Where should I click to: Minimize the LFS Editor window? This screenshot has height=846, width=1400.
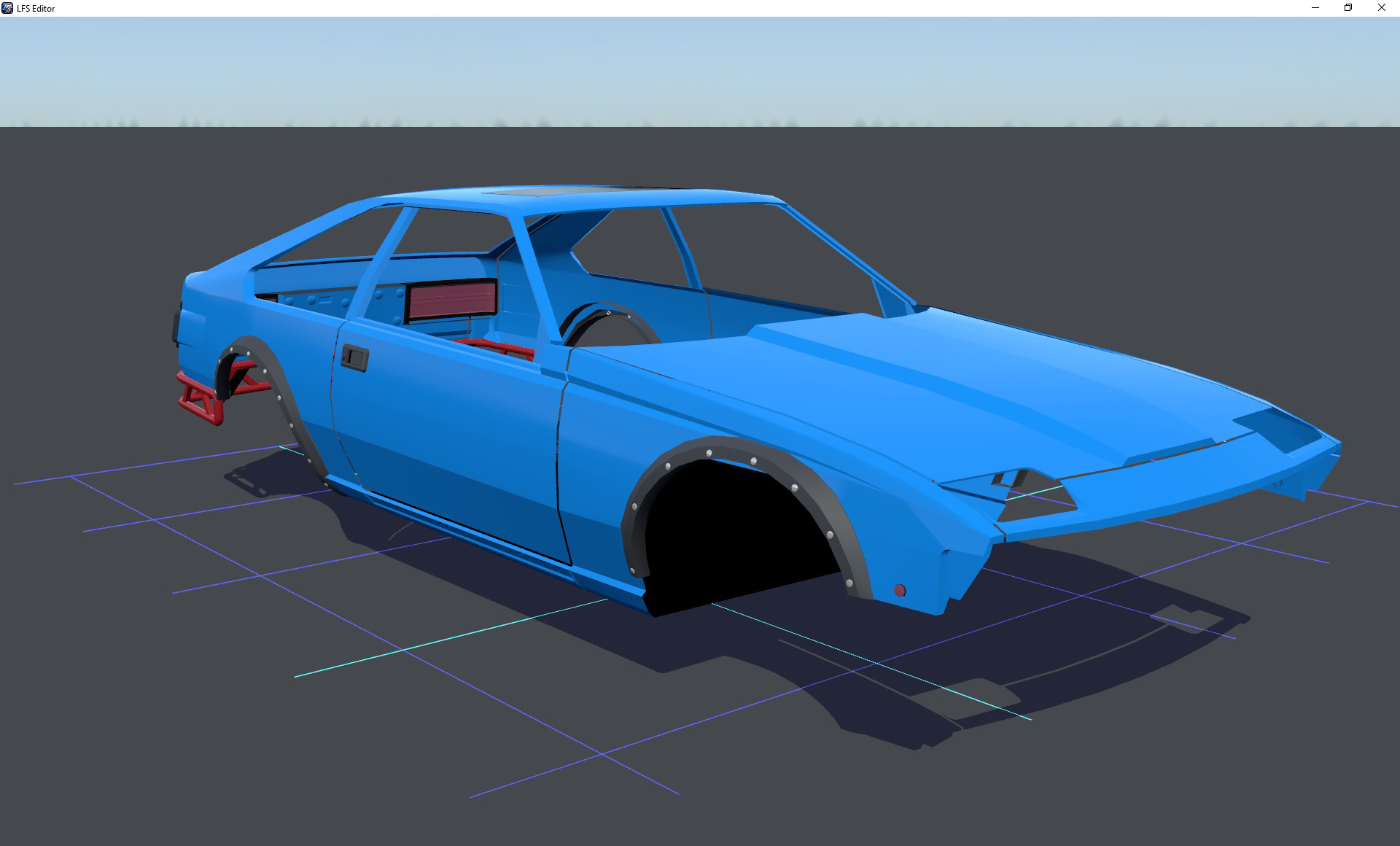pyautogui.click(x=1315, y=8)
